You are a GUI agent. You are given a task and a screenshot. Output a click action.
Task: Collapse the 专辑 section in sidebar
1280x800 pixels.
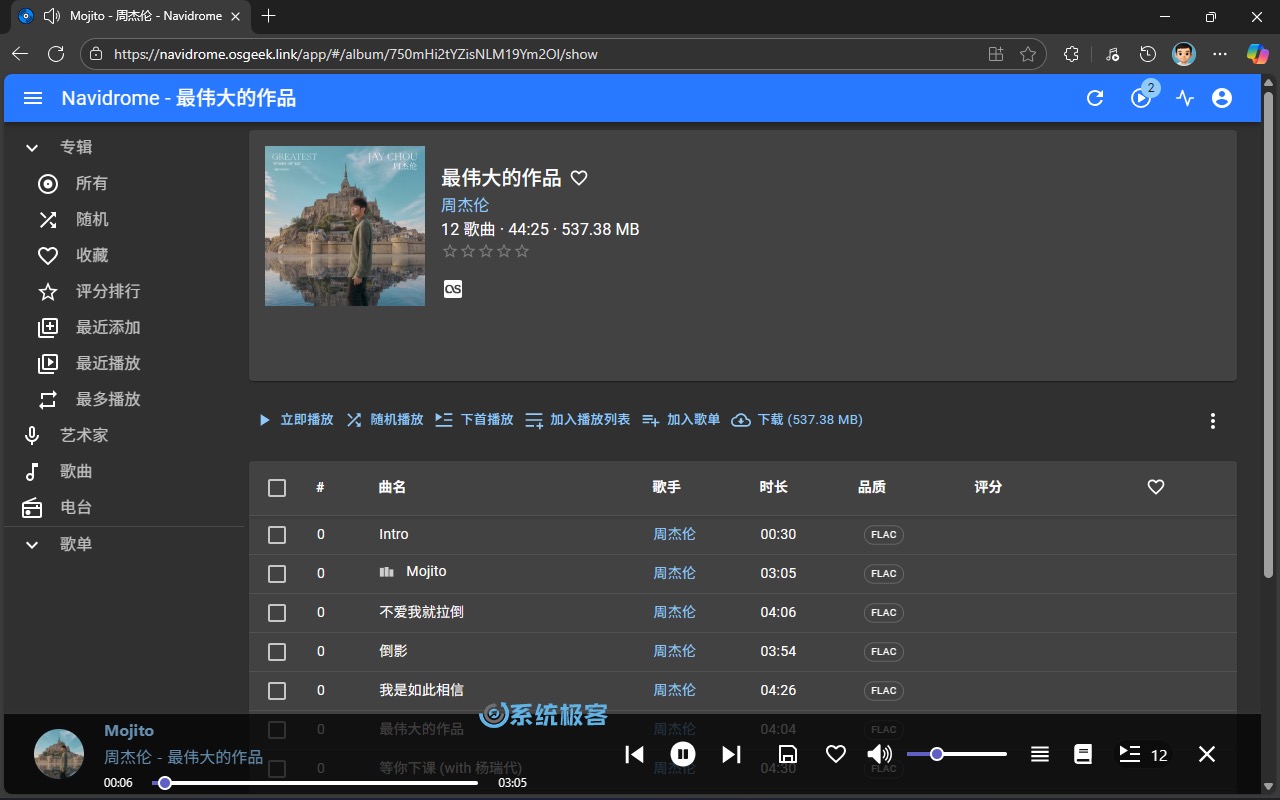coord(32,148)
